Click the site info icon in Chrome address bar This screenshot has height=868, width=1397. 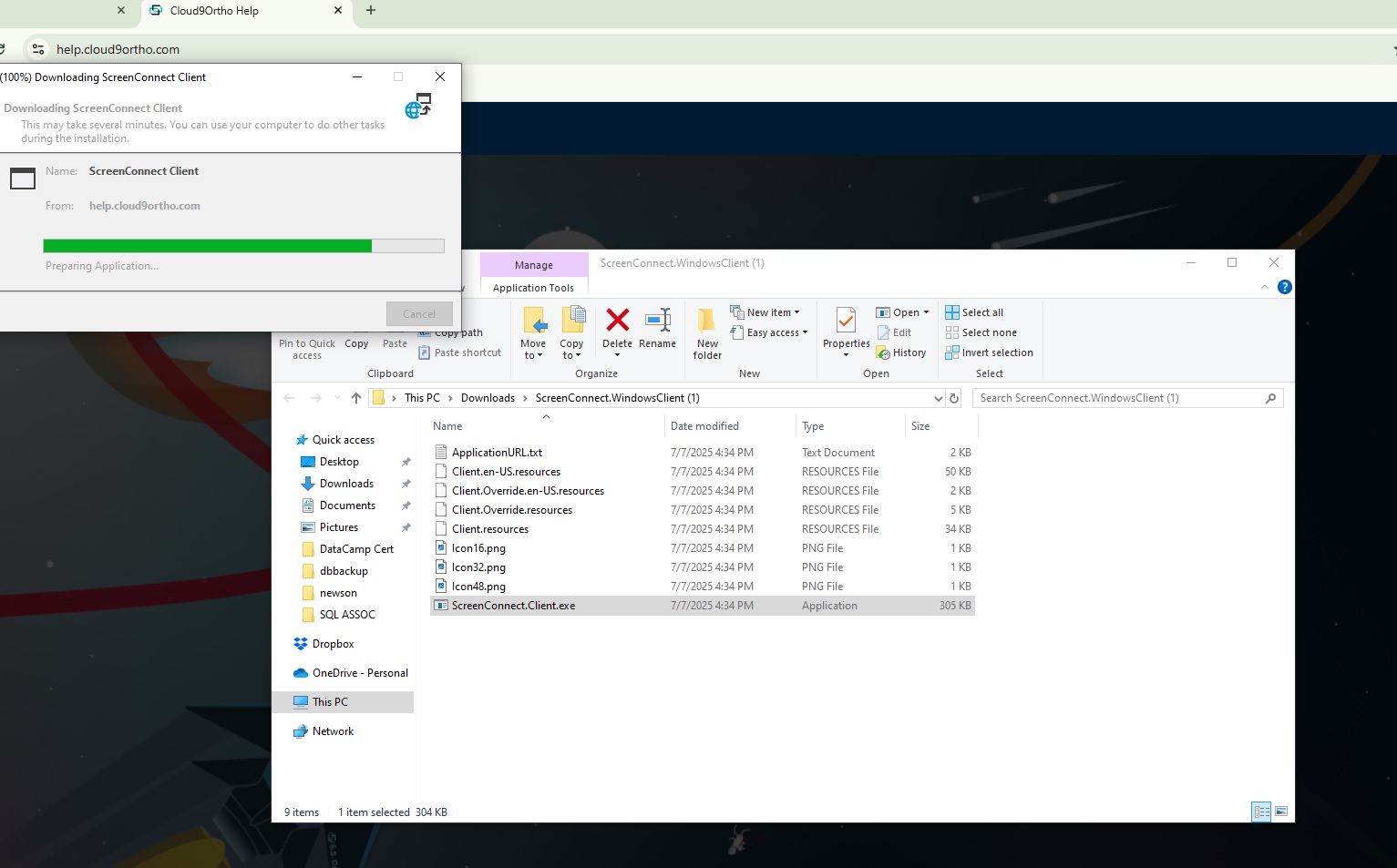tap(37, 49)
